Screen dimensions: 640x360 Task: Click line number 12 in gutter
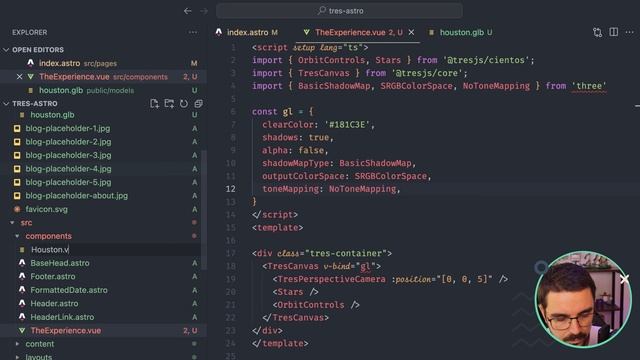pyautogui.click(x=230, y=189)
